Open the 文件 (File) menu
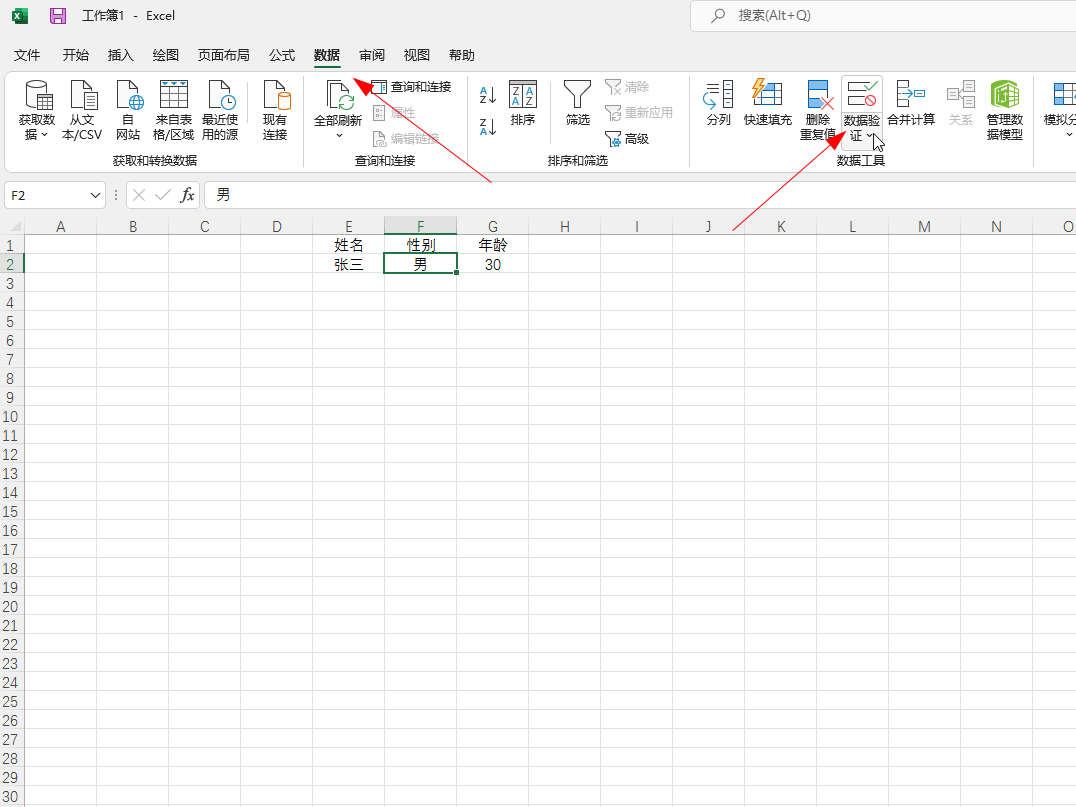The image size is (1076, 807). click(27, 55)
